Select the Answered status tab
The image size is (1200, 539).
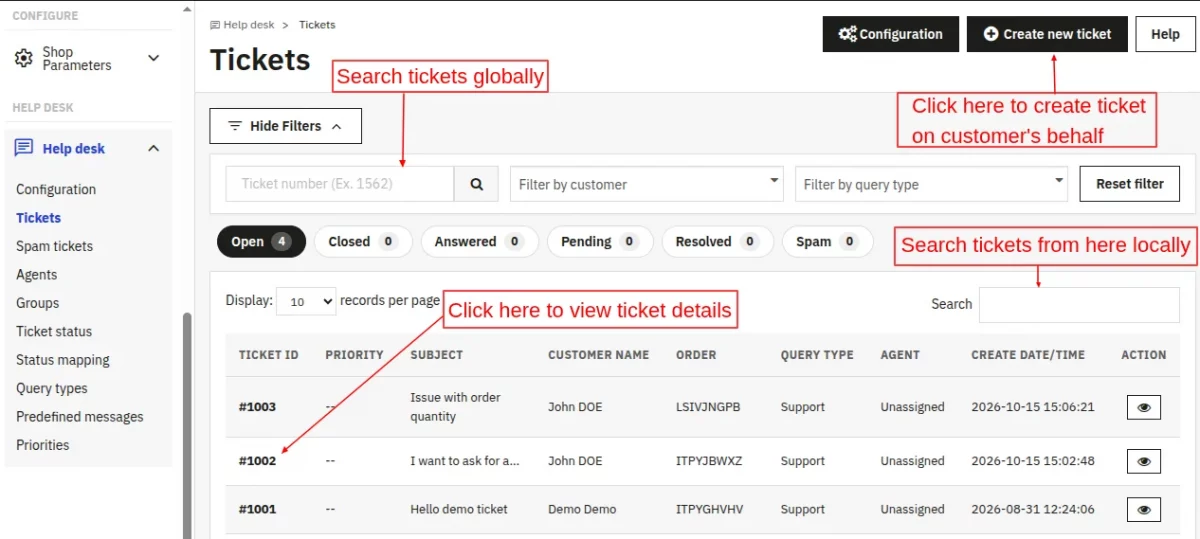point(479,241)
